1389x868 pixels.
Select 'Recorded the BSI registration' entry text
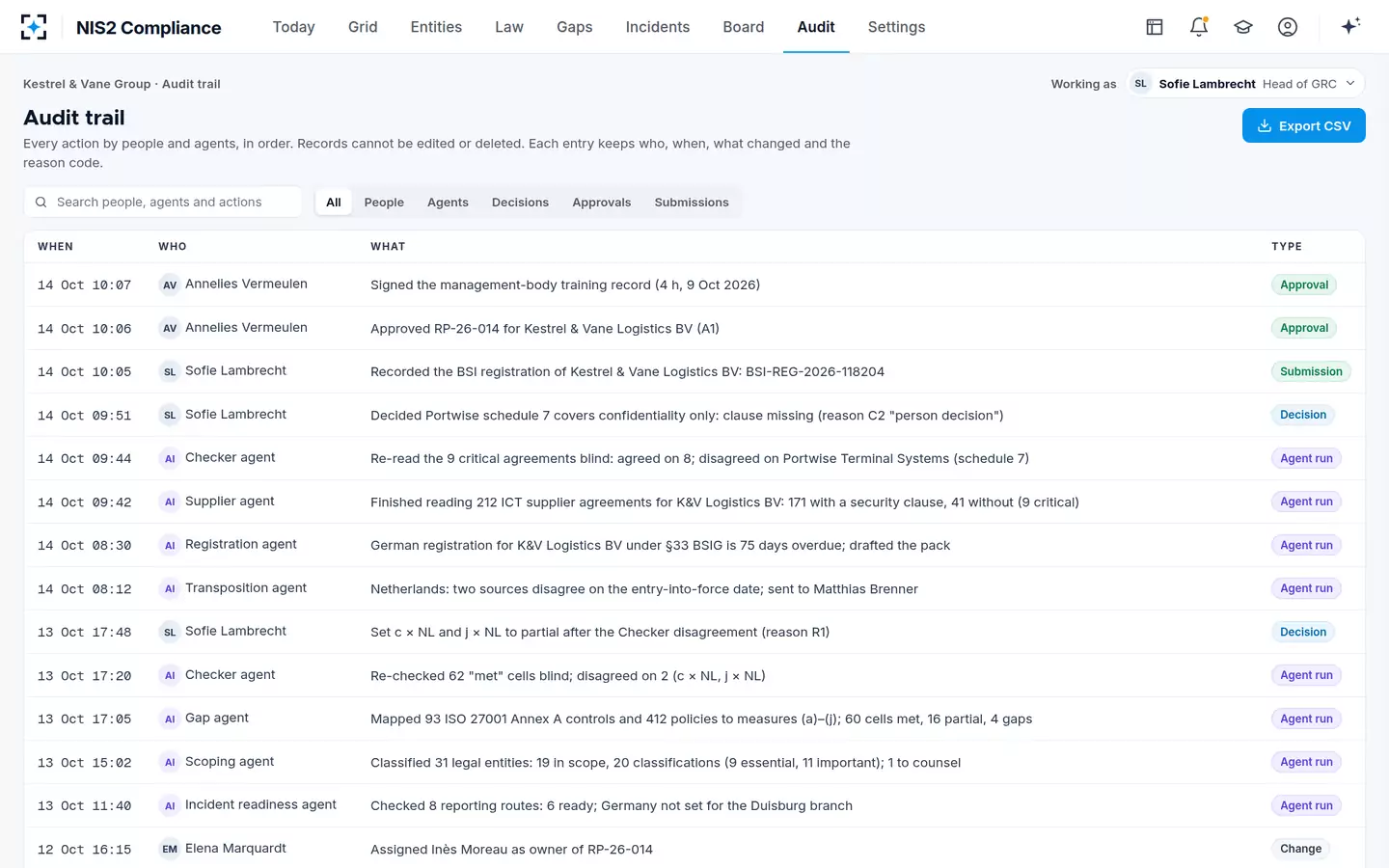pos(627,372)
